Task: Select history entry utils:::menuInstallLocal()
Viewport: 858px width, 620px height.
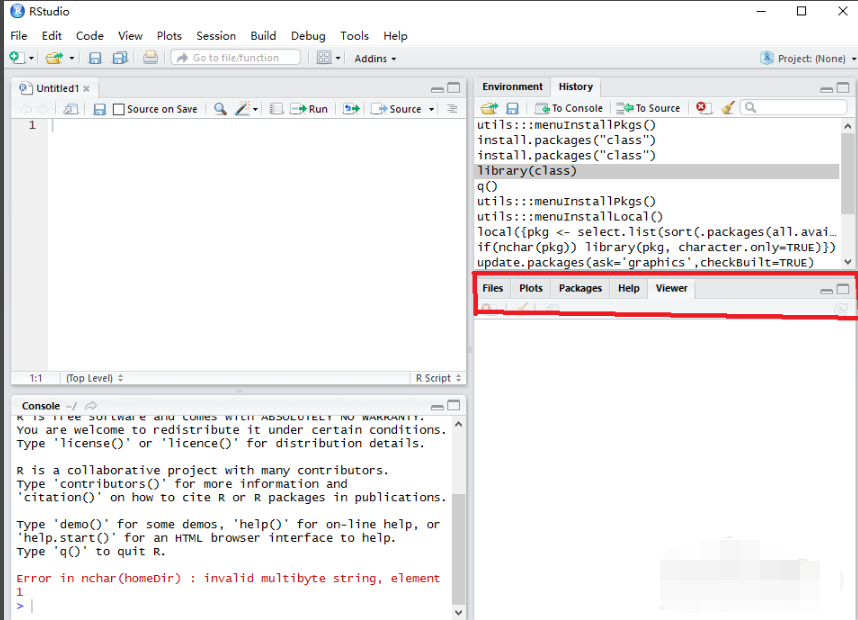Action: coord(657,217)
